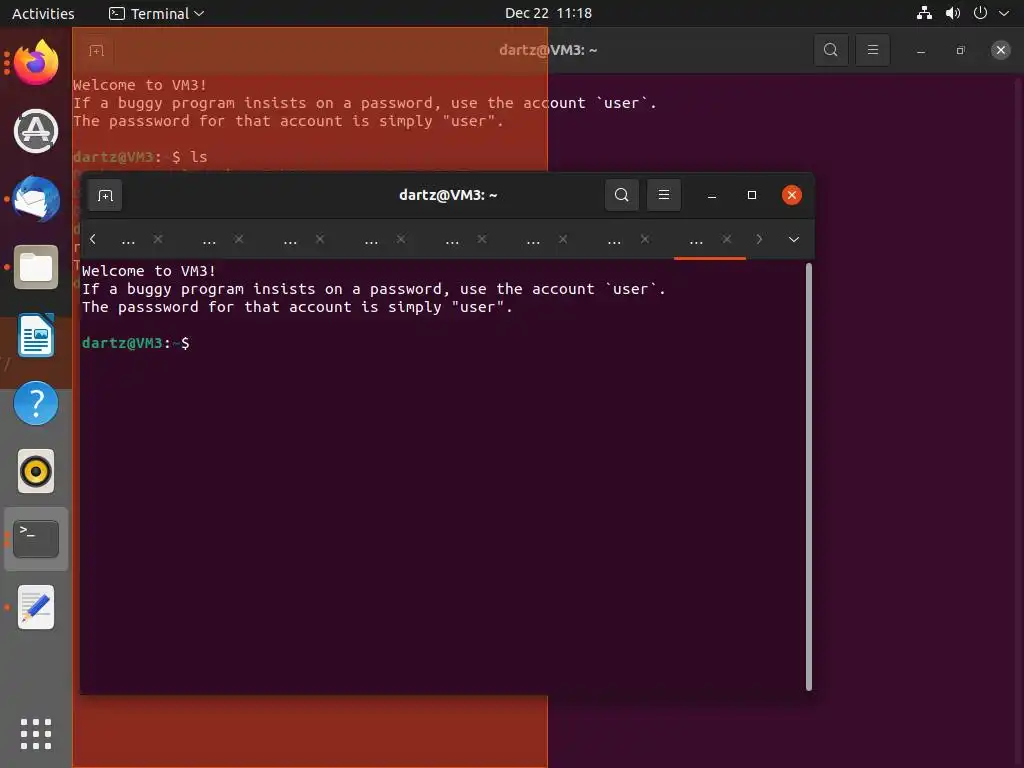This screenshot has height=768, width=1024.
Task: Open a new tab in the background terminal window
Action: pos(97,50)
